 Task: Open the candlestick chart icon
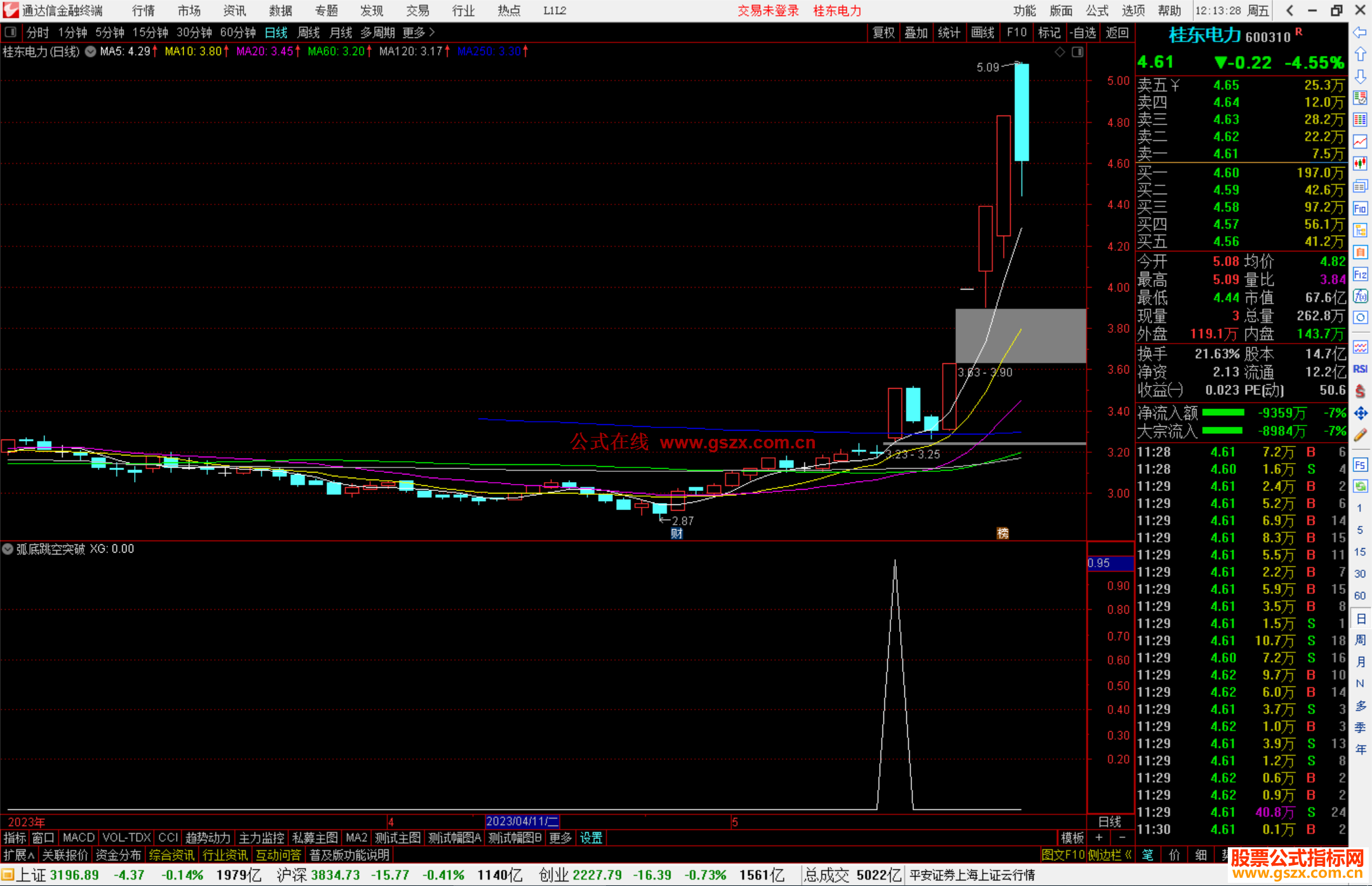coord(1360,164)
